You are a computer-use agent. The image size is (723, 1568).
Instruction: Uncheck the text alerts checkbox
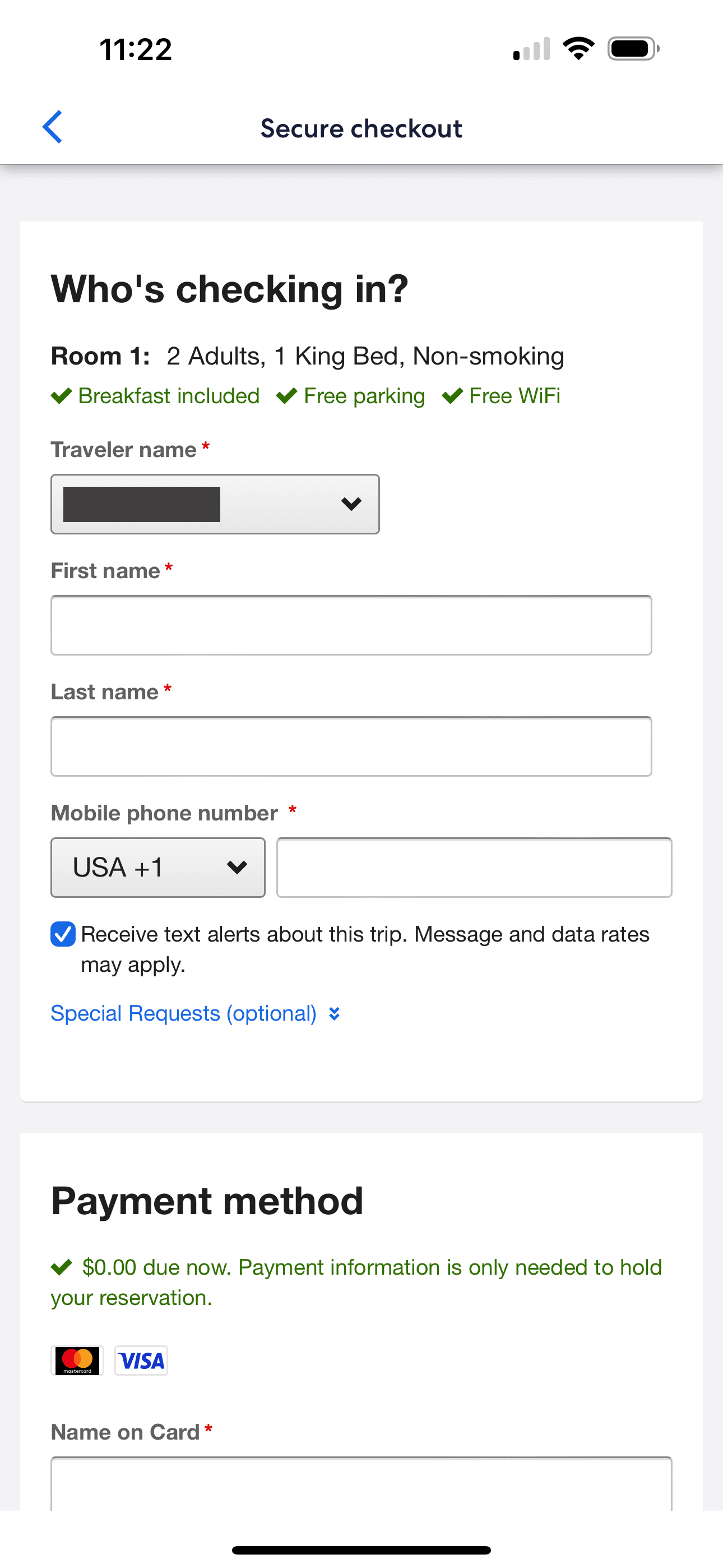click(63, 934)
